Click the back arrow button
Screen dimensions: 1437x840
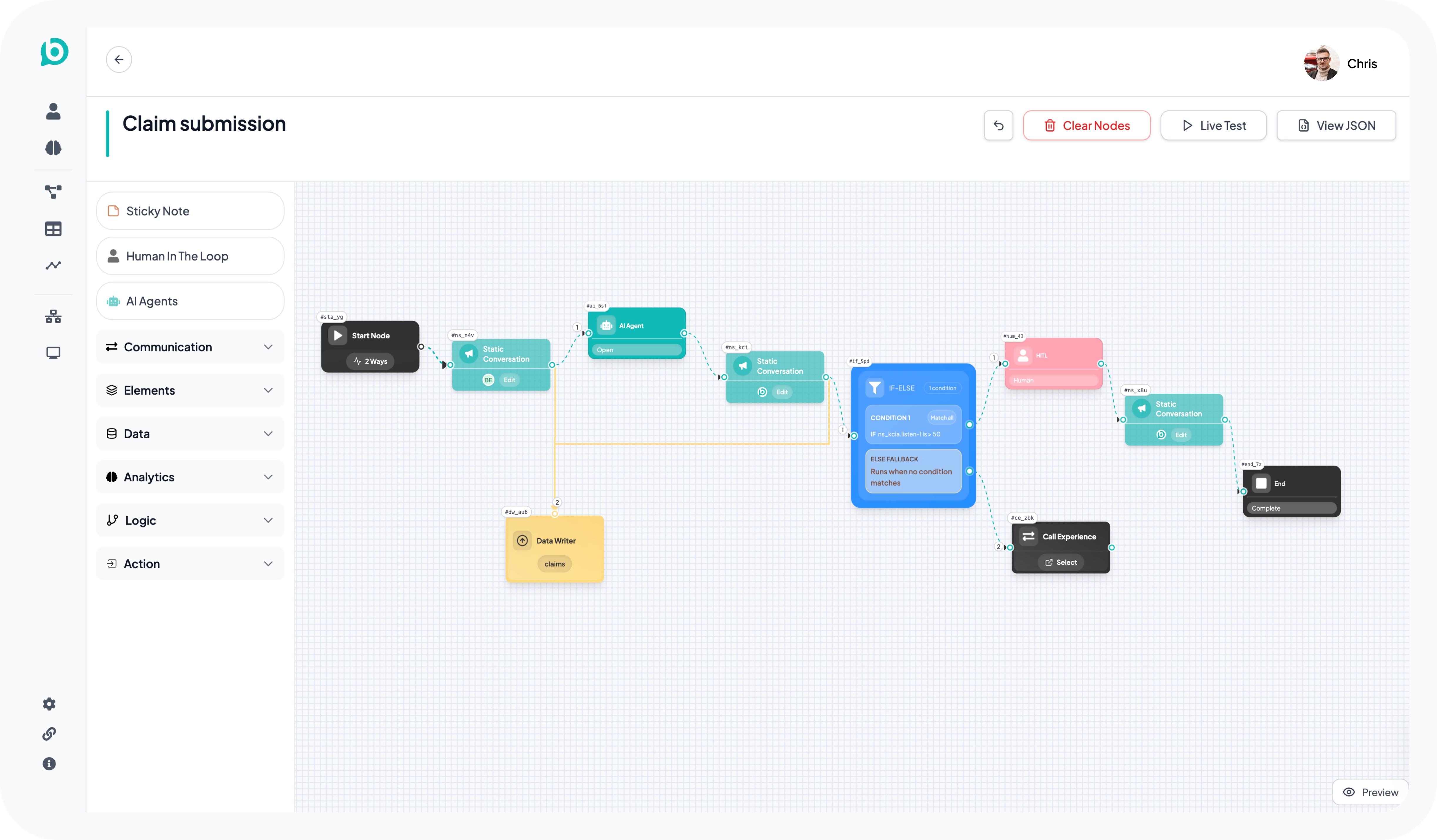tap(119, 59)
